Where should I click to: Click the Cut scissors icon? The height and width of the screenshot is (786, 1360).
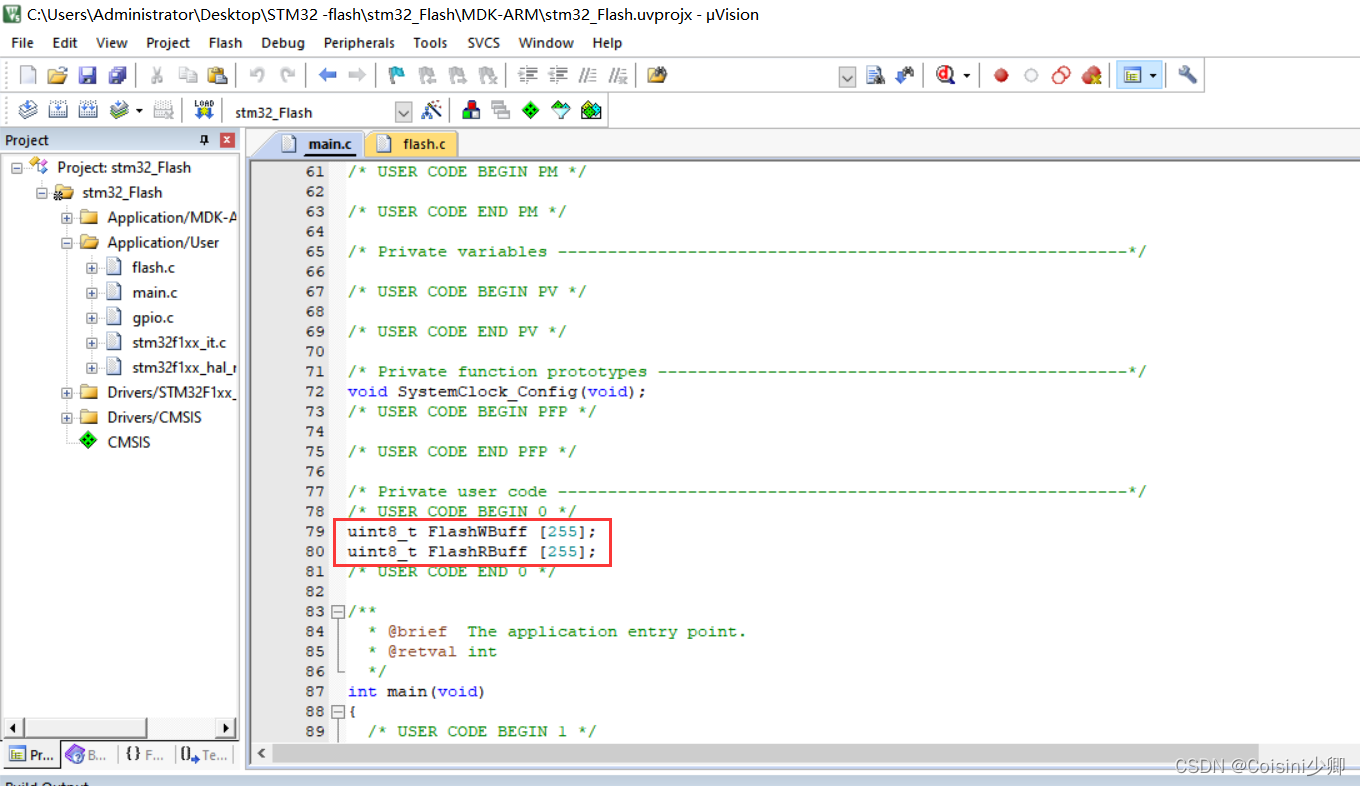[157, 75]
